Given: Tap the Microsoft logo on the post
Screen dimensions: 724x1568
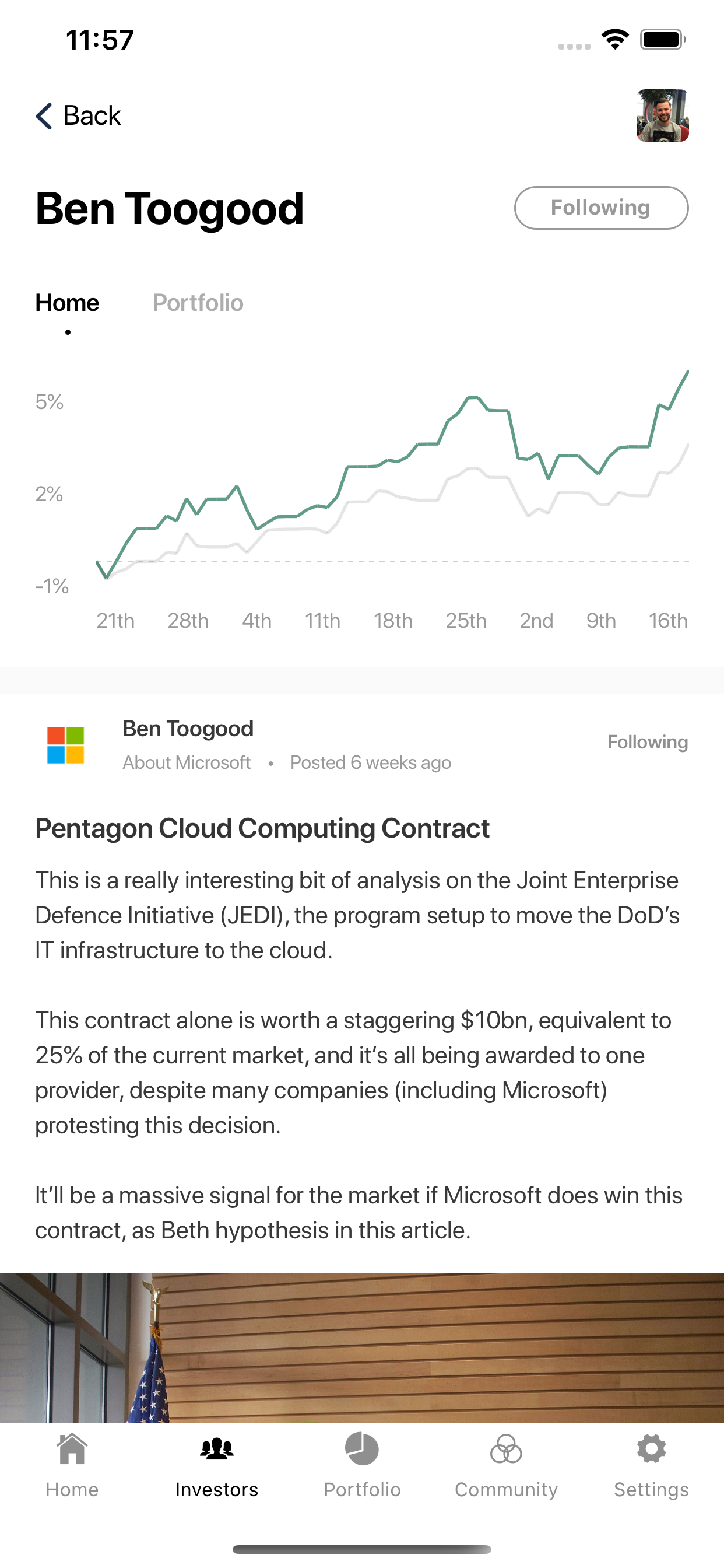Looking at the screenshot, I should 66,745.
